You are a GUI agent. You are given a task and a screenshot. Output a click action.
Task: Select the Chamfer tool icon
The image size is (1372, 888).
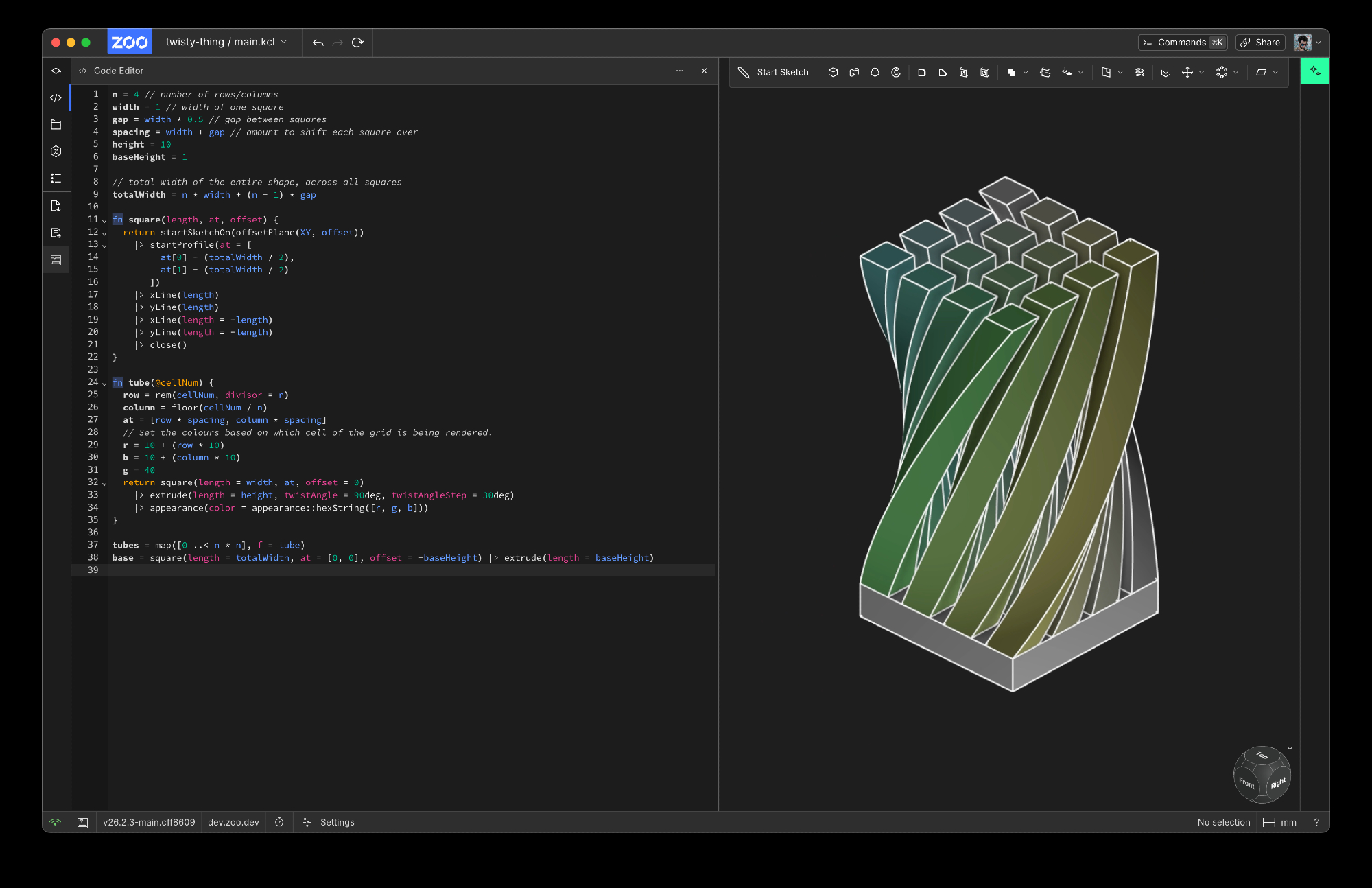(x=943, y=72)
